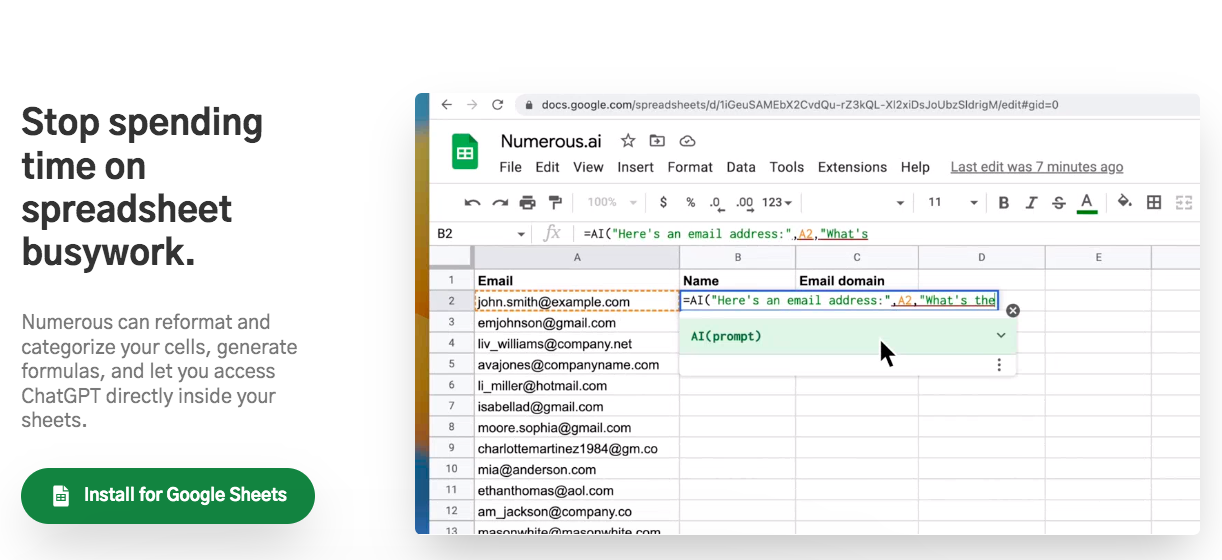Click the 'Email domain' header cell
This screenshot has height=560, width=1222.
(857, 281)
